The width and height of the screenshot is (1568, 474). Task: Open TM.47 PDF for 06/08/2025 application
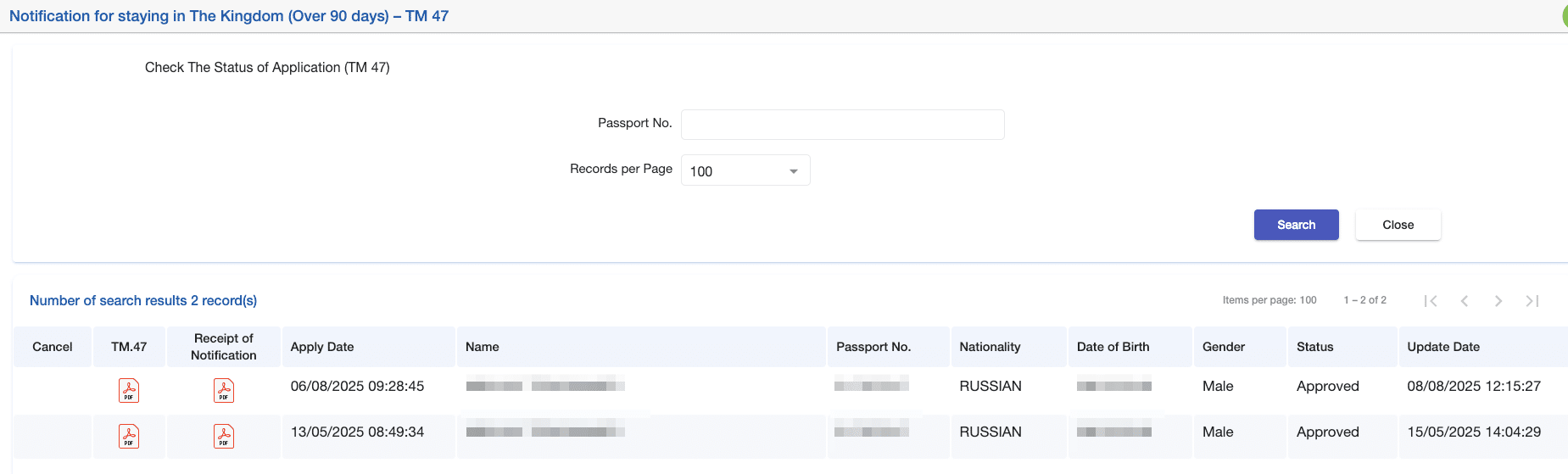[x=129, y=390]
